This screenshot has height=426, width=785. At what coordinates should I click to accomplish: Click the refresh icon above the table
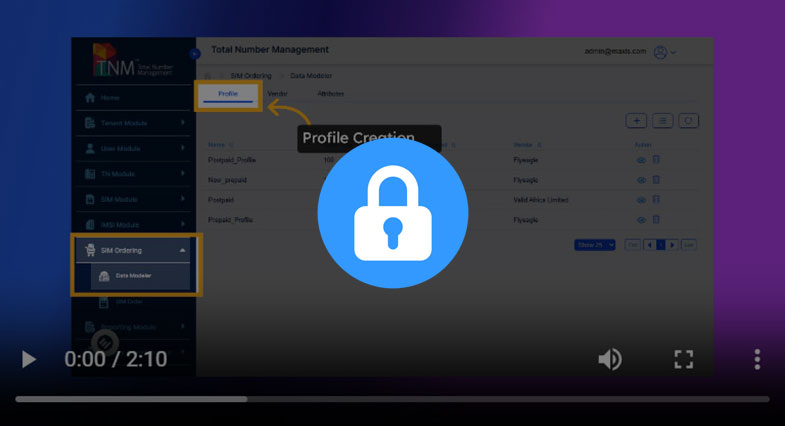[x=688, y=121]
